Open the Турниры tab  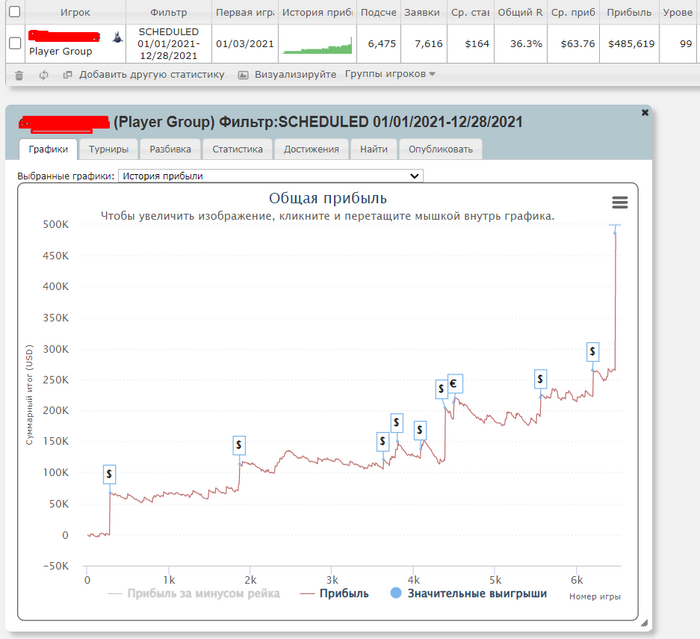(108, 149)
